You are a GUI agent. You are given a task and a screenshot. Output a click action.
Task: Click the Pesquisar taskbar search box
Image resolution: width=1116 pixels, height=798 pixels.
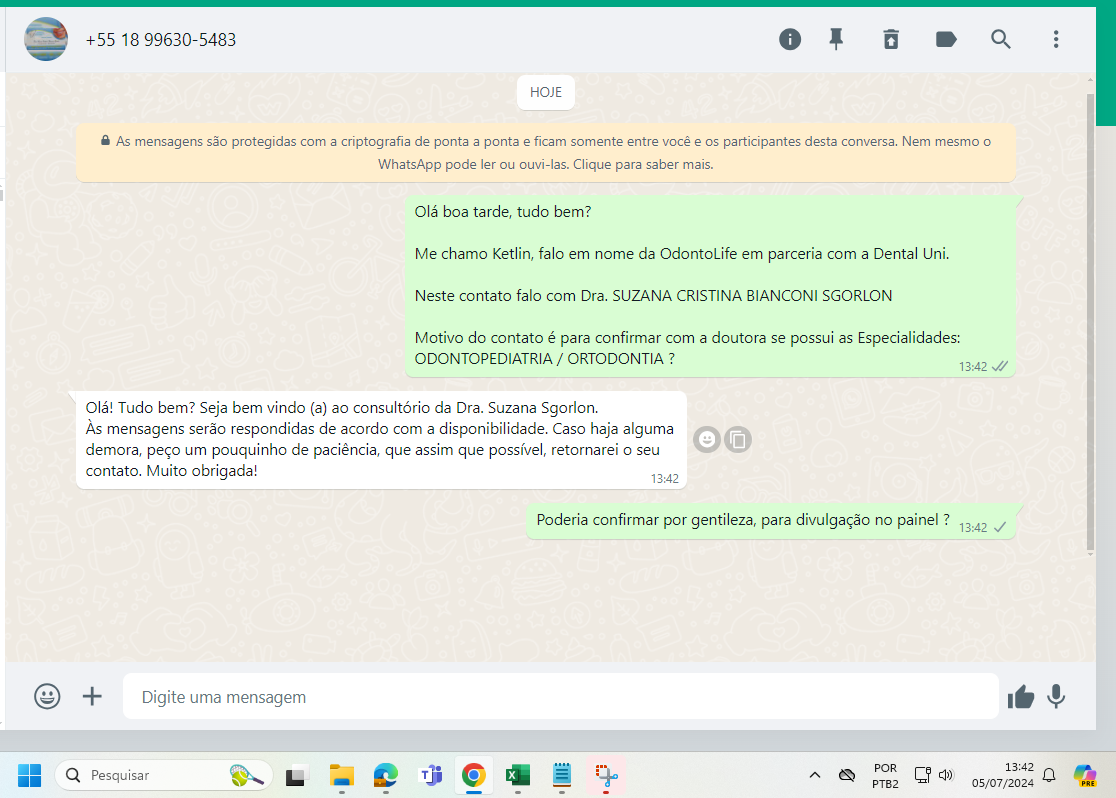[164, 775]
